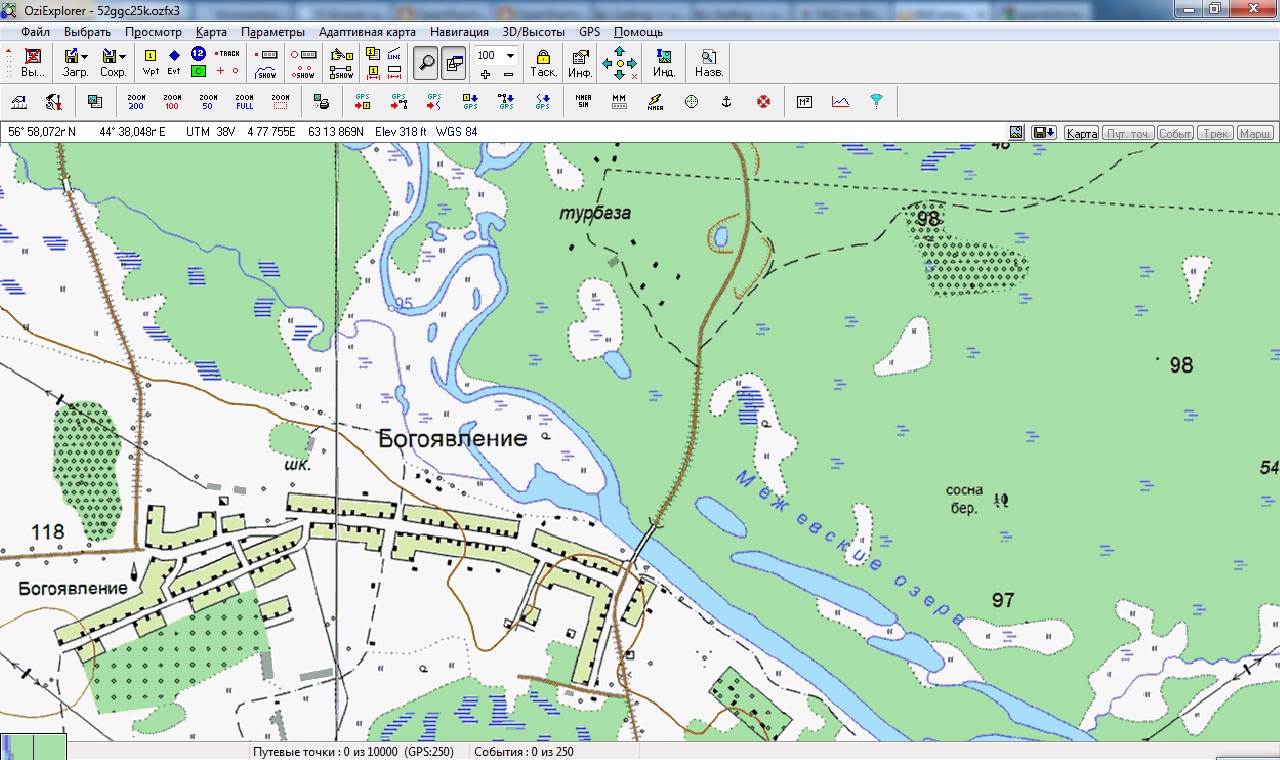This screenshot has height=760, width=1280.
Task: Open the Выбрать menu
Action: (87, 32)
